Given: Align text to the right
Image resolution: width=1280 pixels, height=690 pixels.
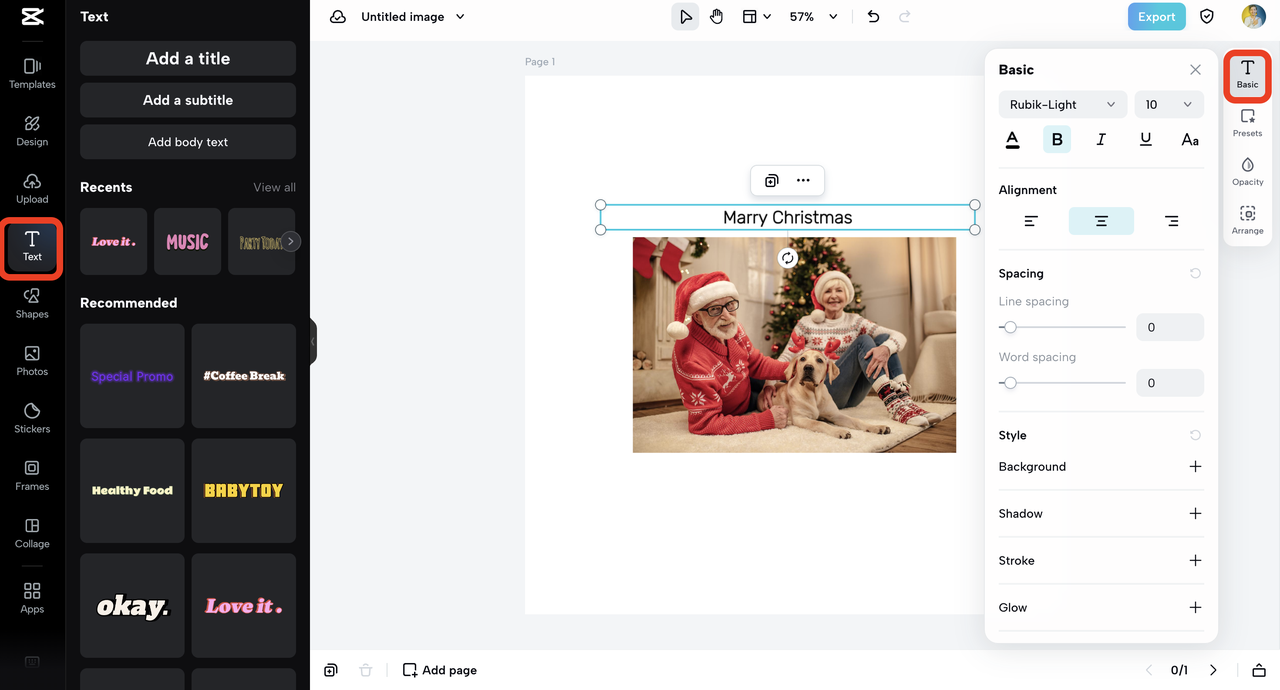Looking at the screenshot, I should (1171, 221).
